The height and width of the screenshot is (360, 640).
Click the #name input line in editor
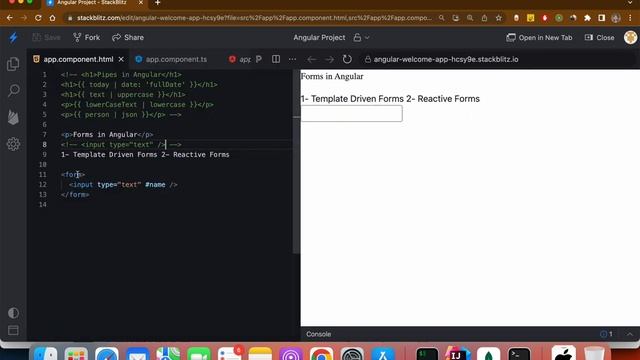(x=123, y=184)
